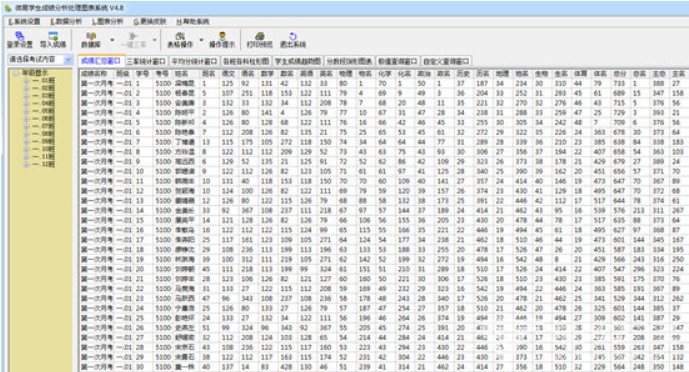This screenshot has width=689, height=372.
Task: Select the 一.06班 class in the tree
Action: (x=44, y=119)
